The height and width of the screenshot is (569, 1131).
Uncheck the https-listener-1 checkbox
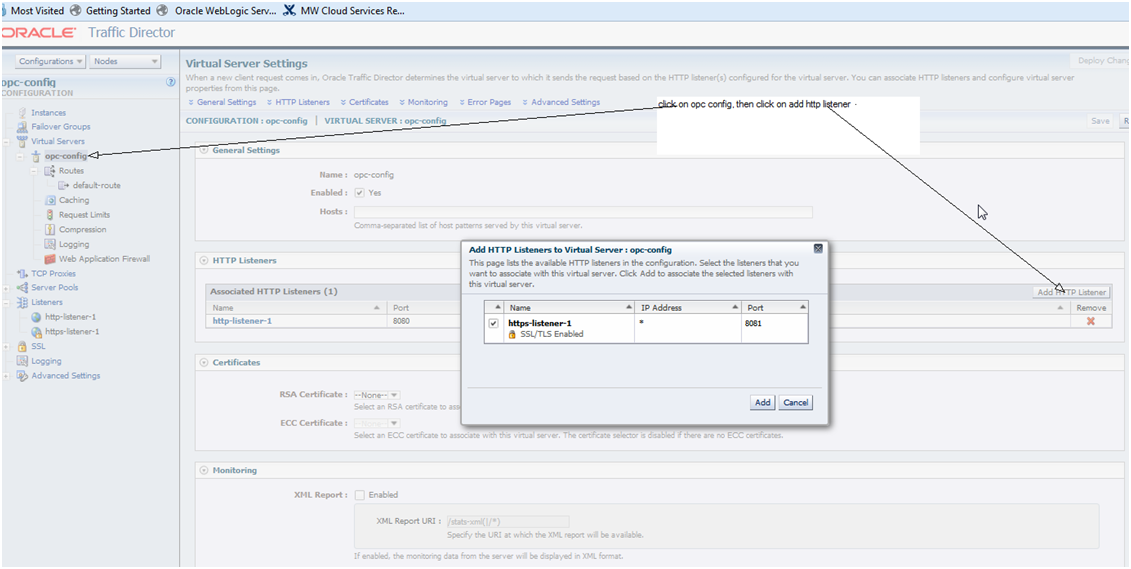coord(493,324)
